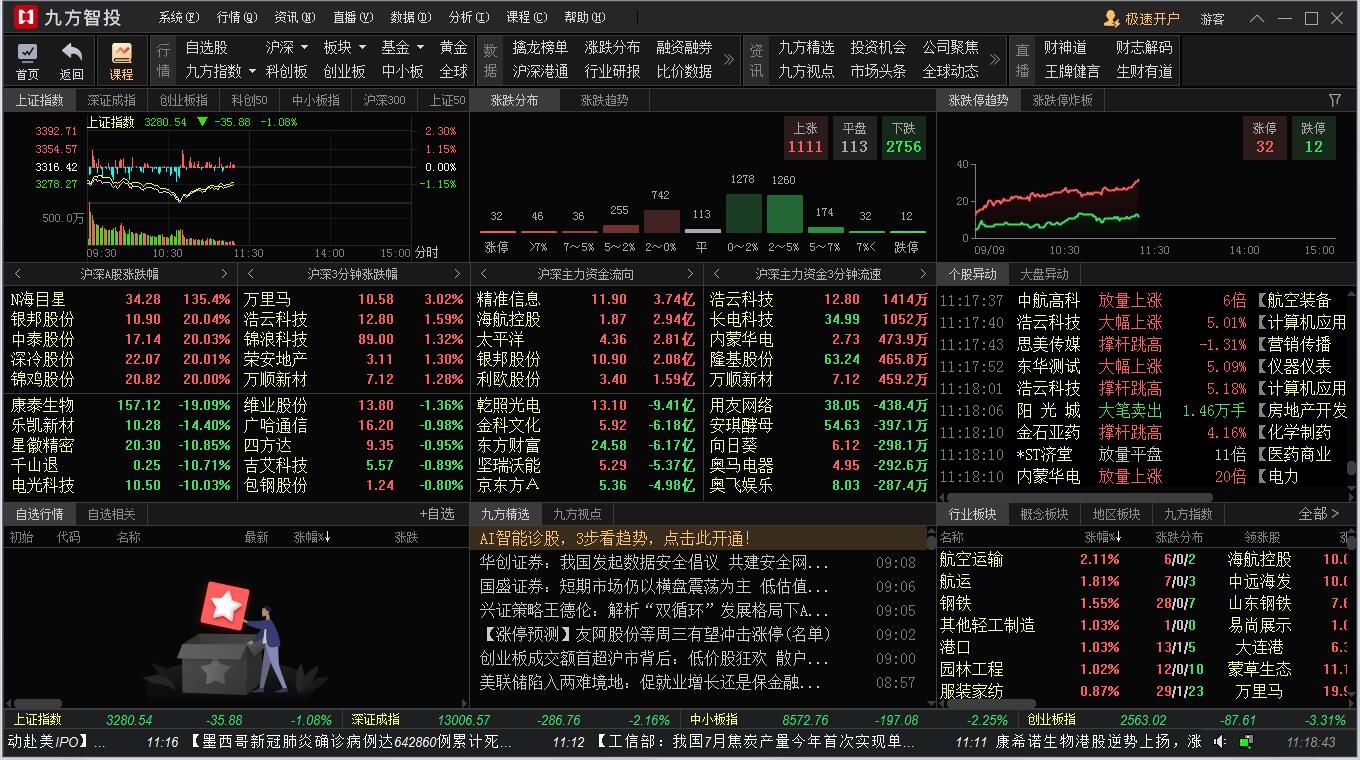Select 康泰生物 in the losers list

120,405
